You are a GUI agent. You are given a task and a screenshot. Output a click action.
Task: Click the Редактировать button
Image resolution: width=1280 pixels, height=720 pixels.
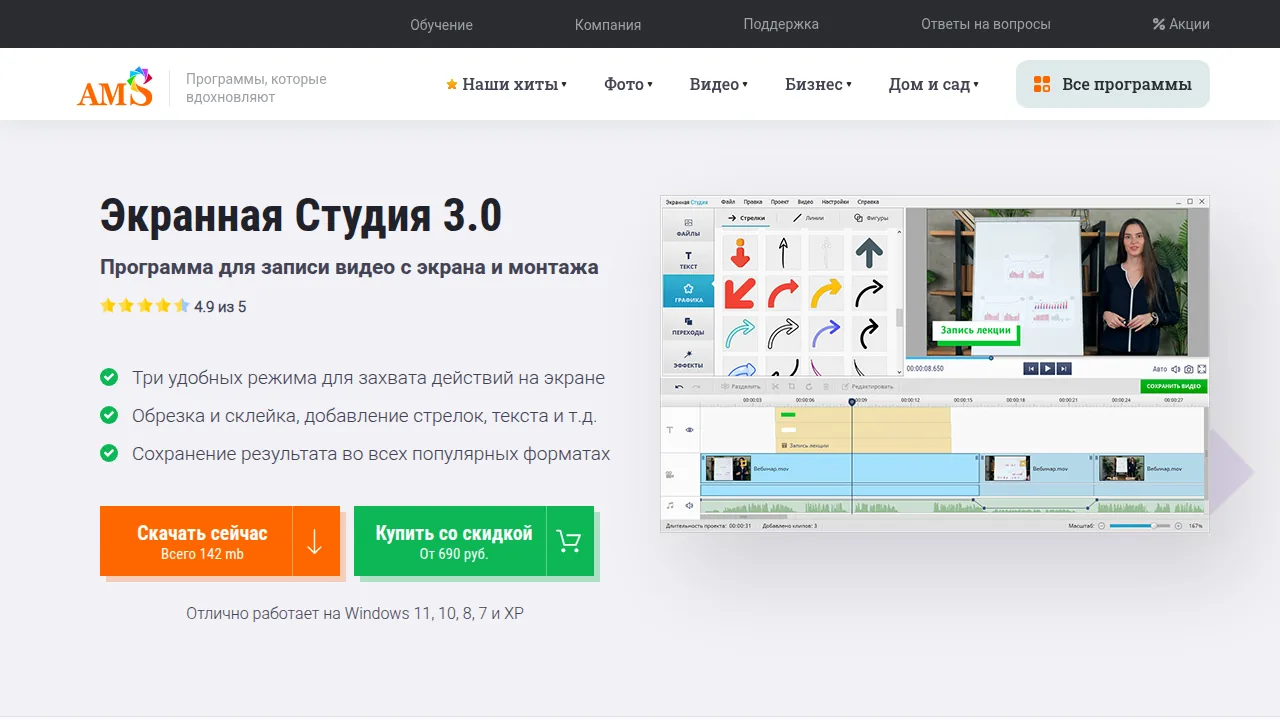click(867, 386)
